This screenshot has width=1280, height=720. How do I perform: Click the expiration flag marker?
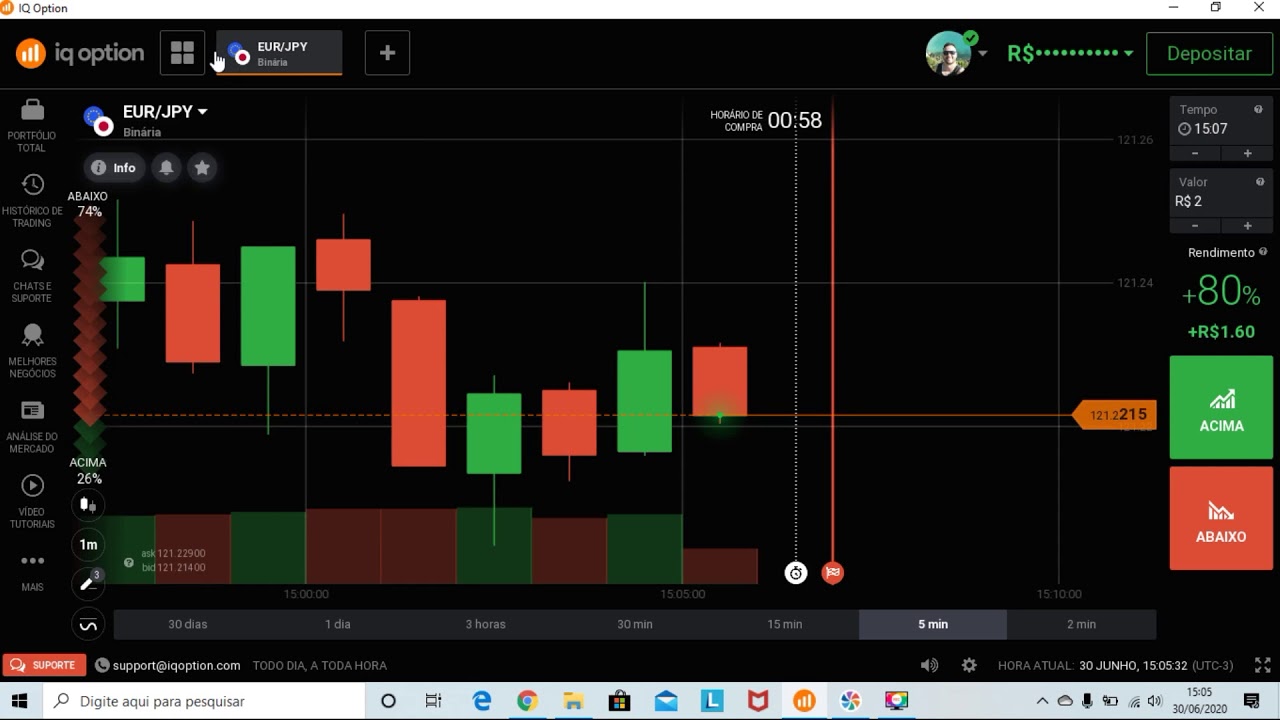pos(832,573)
